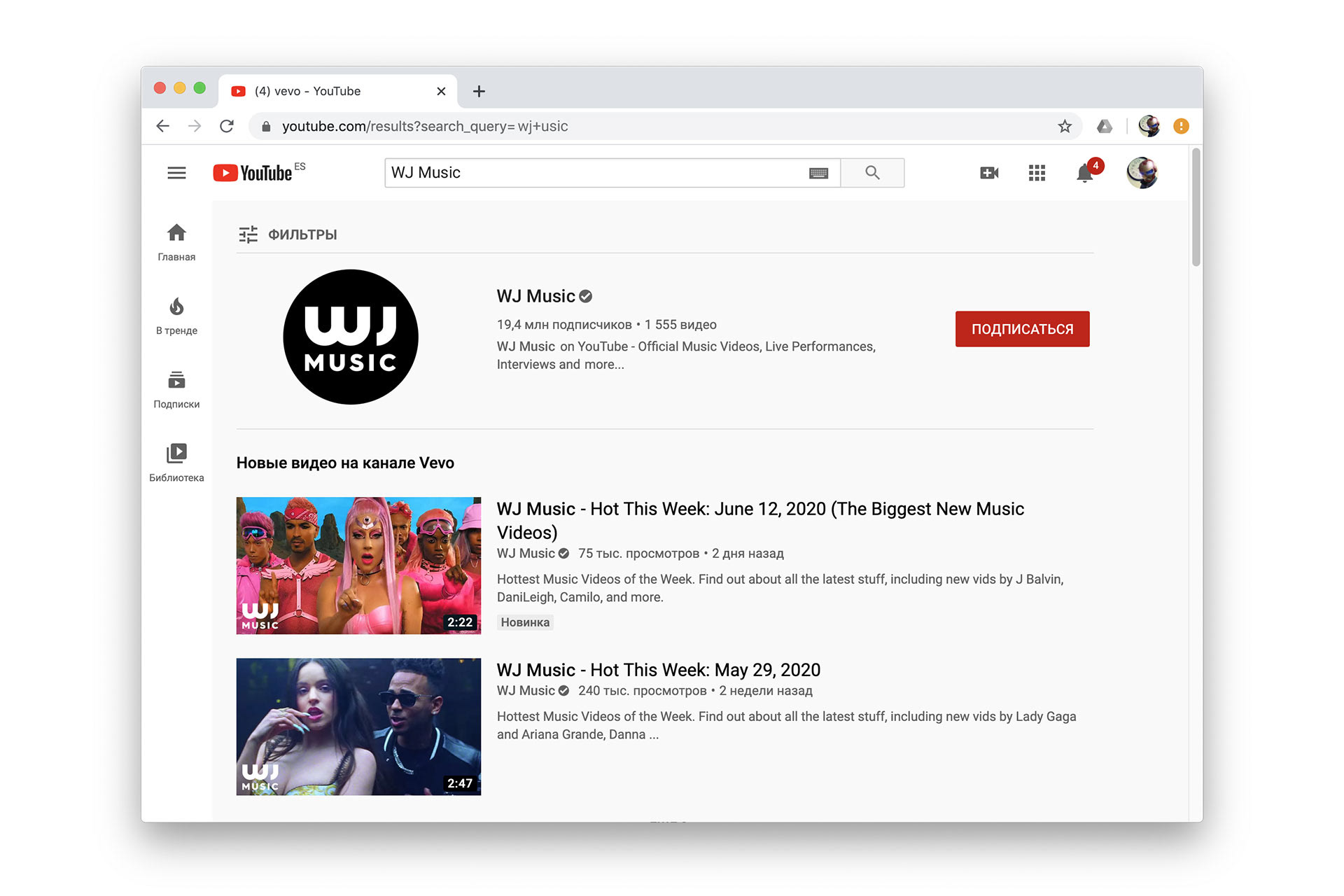Open the June 12 video thumbnail
Screen dimensions: 1344x896
tap(358, 566)
